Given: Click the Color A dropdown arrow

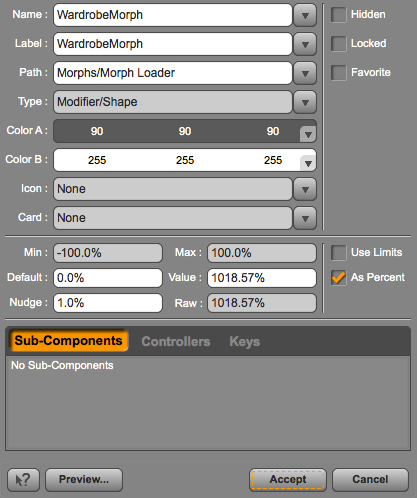Looking at the screenshot, I should 308,134.
